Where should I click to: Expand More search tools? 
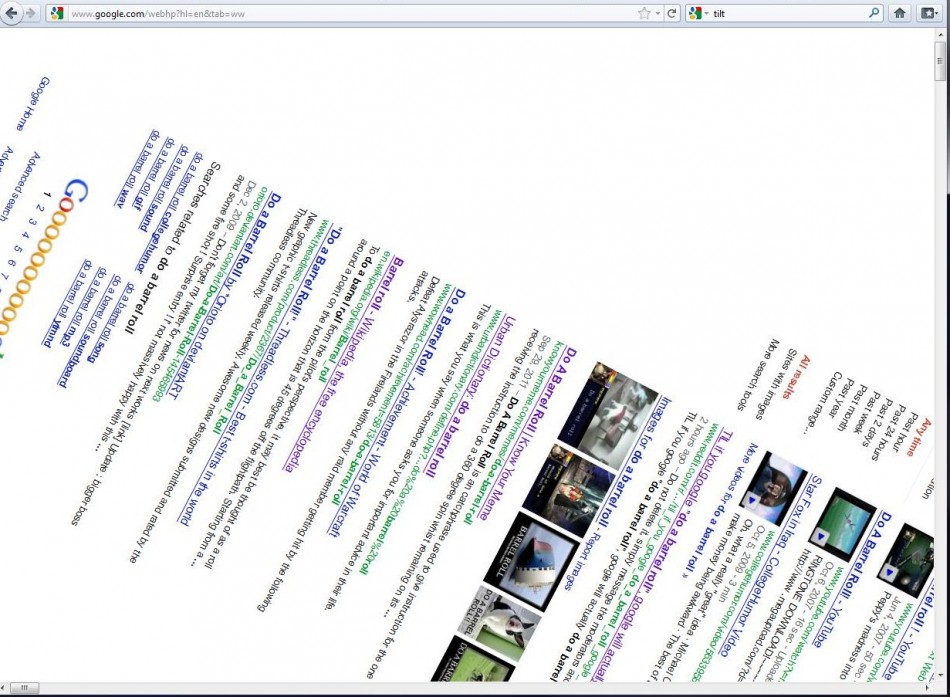point(756,375)
